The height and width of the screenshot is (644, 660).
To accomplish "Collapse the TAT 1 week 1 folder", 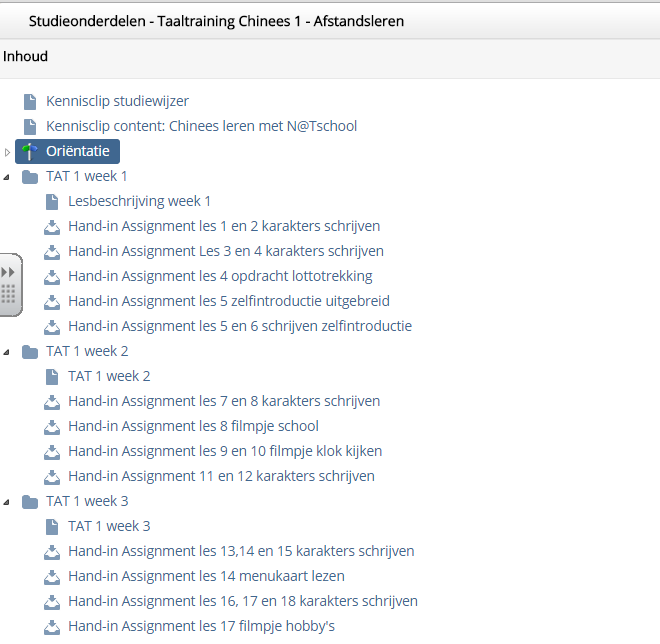I will (6, 178).
